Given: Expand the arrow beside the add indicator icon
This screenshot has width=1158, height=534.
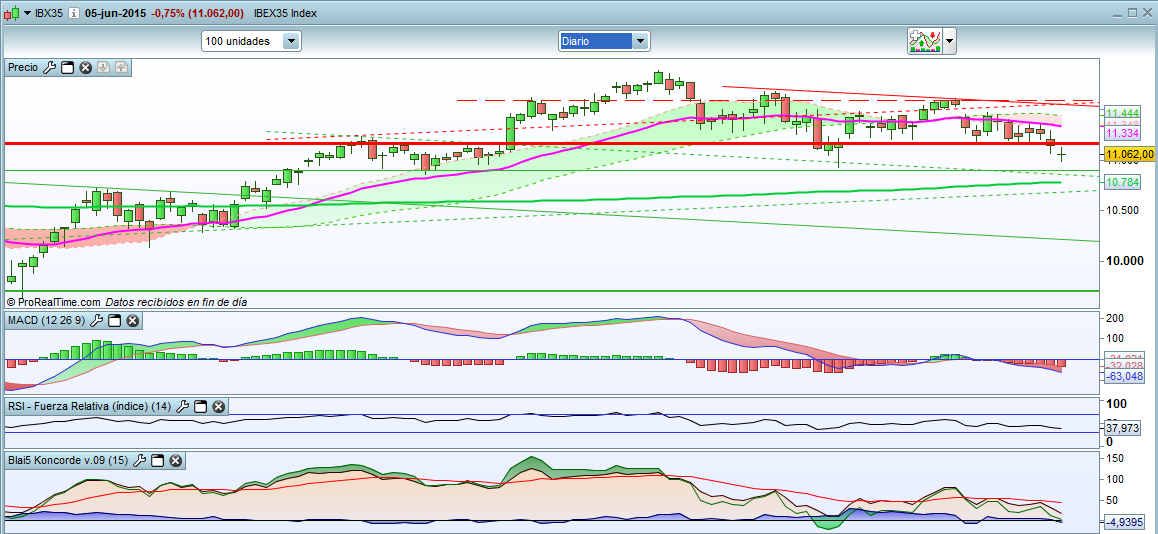Looking at the screenshot, I should pos(949,41).
